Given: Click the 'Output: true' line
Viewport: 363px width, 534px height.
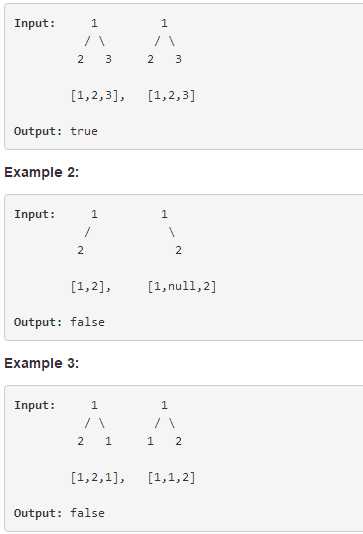Looking at the screenshot, I should point(56,131).
